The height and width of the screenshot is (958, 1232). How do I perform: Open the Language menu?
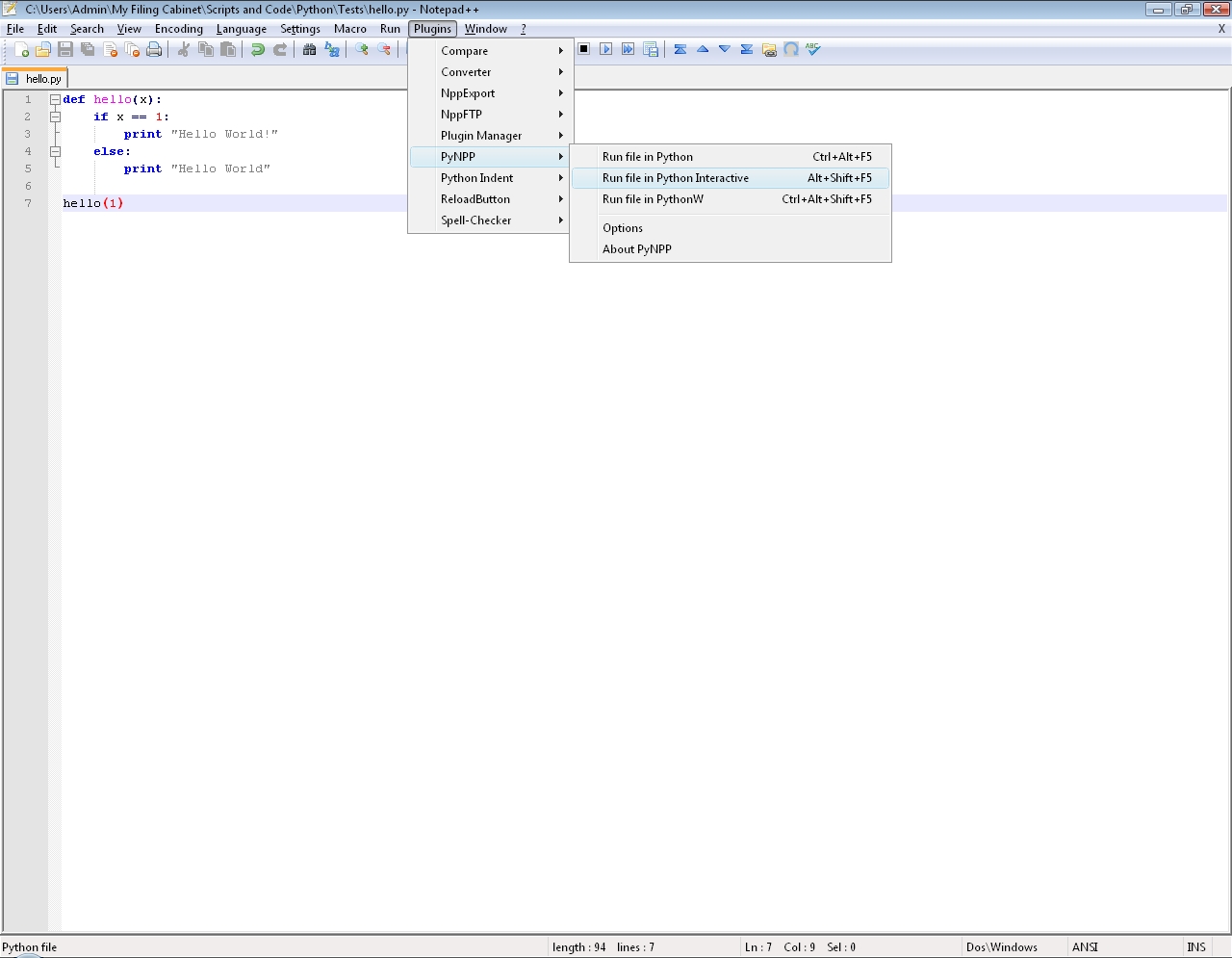(x=242, y=29)
